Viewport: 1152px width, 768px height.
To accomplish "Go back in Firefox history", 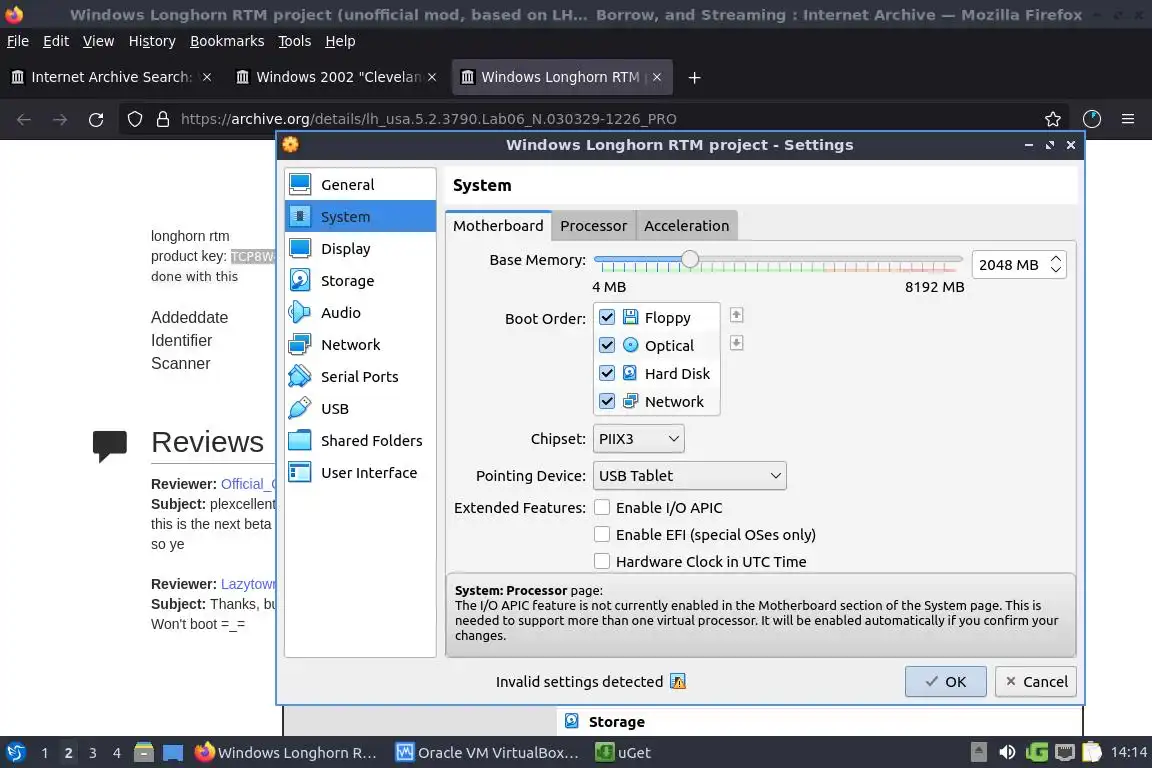I will [x=24, y=119].
